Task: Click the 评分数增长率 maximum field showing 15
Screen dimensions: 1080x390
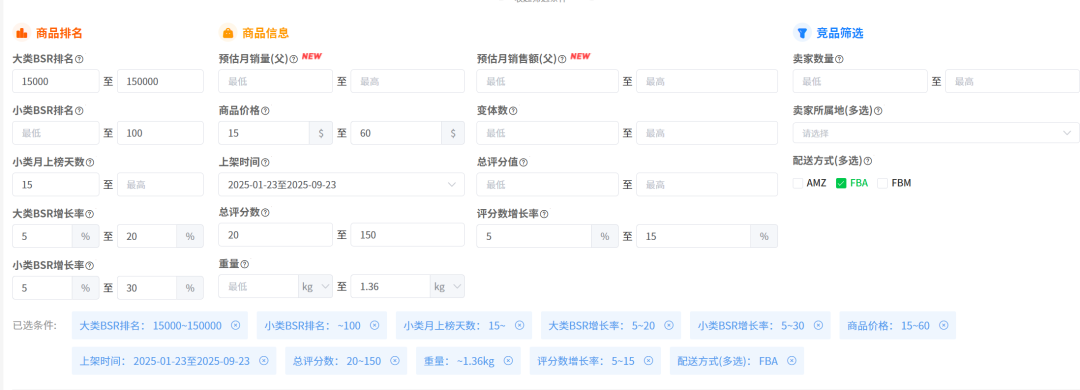Action: [x=694, y=236]
